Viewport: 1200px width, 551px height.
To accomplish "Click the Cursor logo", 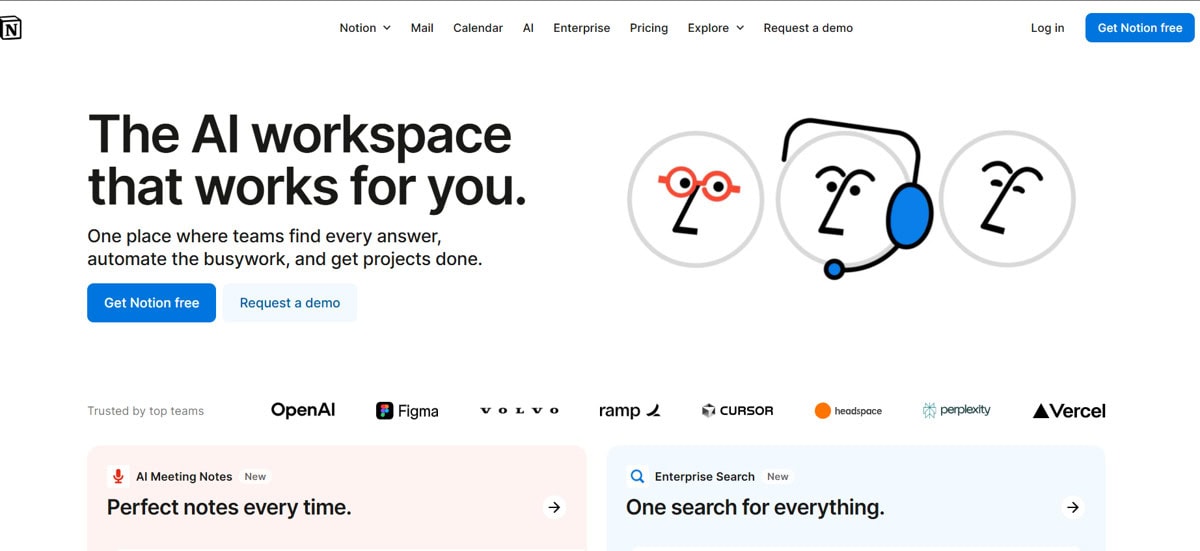I will (737, 411).
